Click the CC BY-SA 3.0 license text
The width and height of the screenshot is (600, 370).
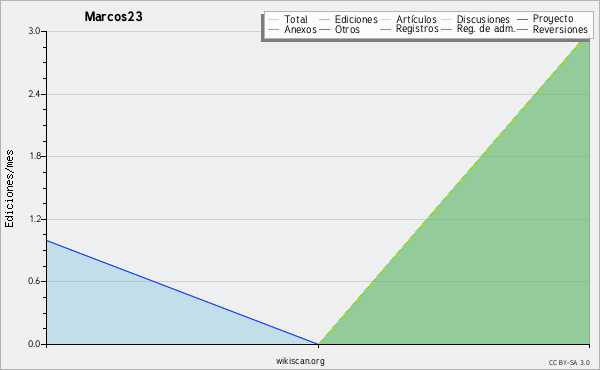click(569, 362)
